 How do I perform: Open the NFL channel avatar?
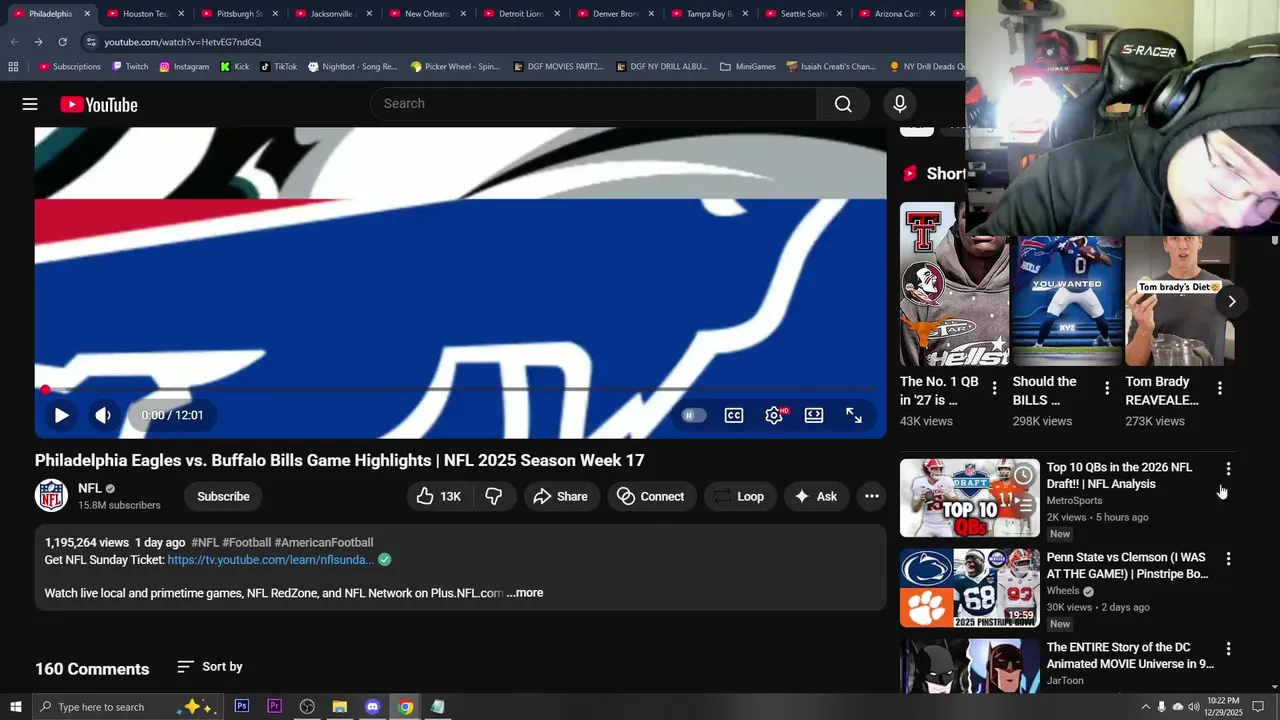point(51,495)
